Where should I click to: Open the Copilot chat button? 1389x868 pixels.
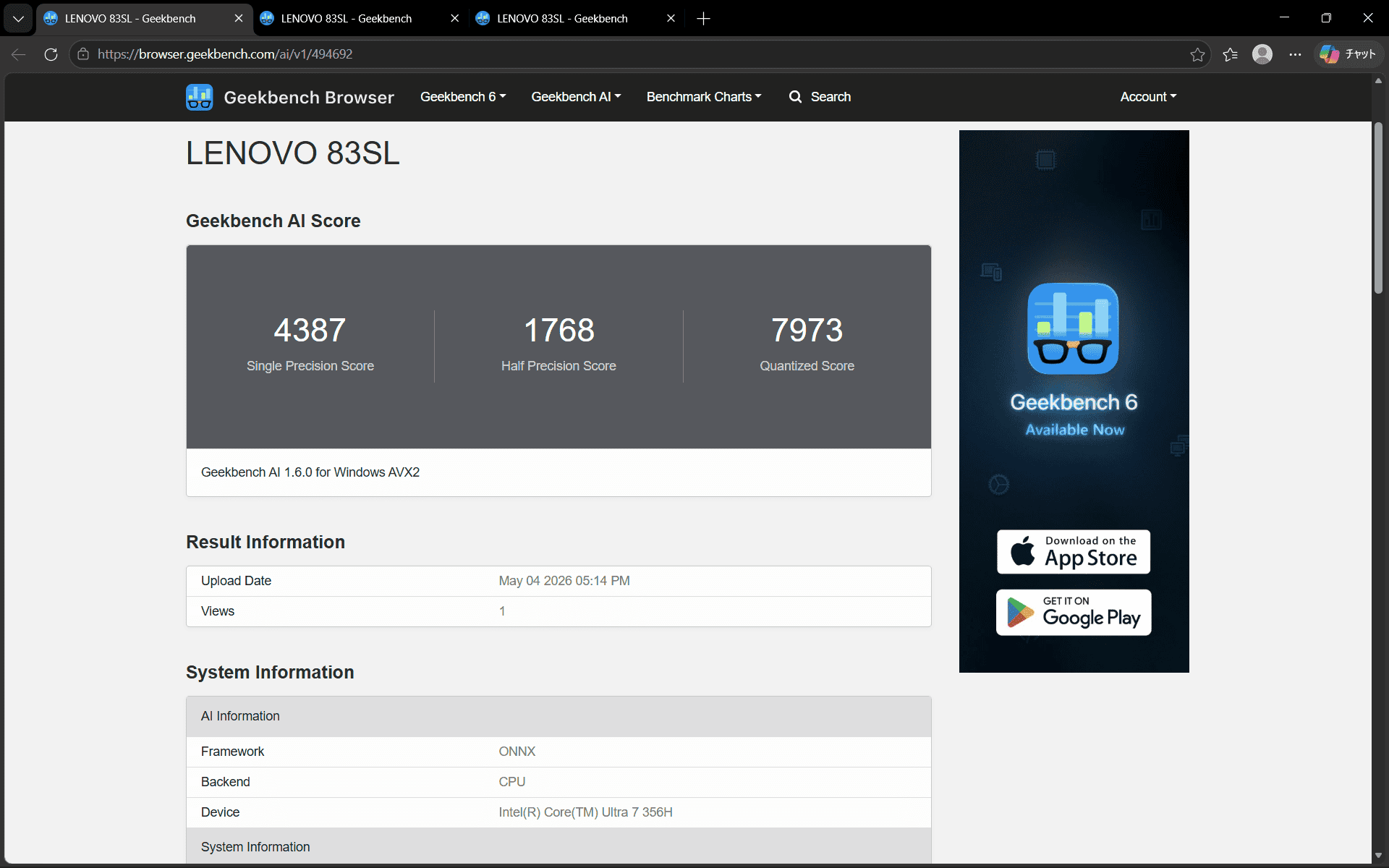pos(1348,54)
